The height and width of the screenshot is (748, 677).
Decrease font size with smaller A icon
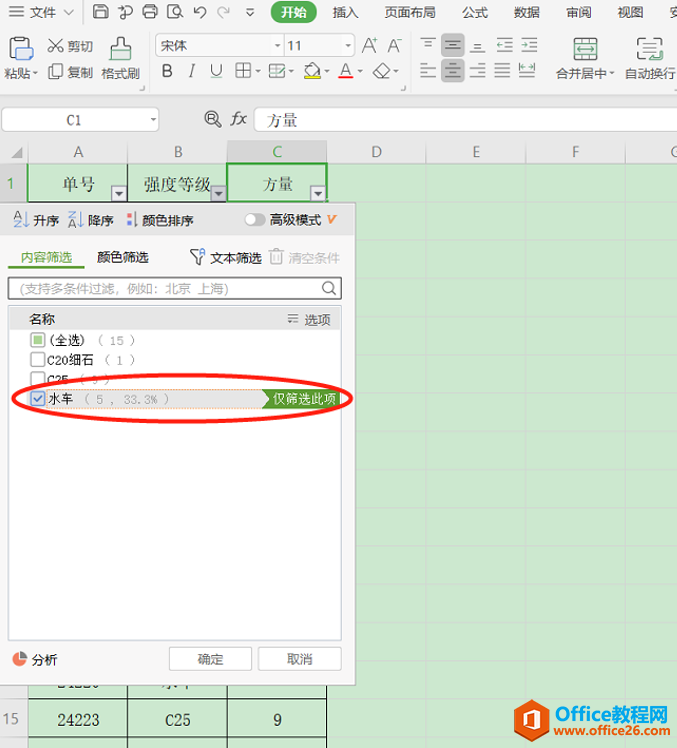(394, 46)
